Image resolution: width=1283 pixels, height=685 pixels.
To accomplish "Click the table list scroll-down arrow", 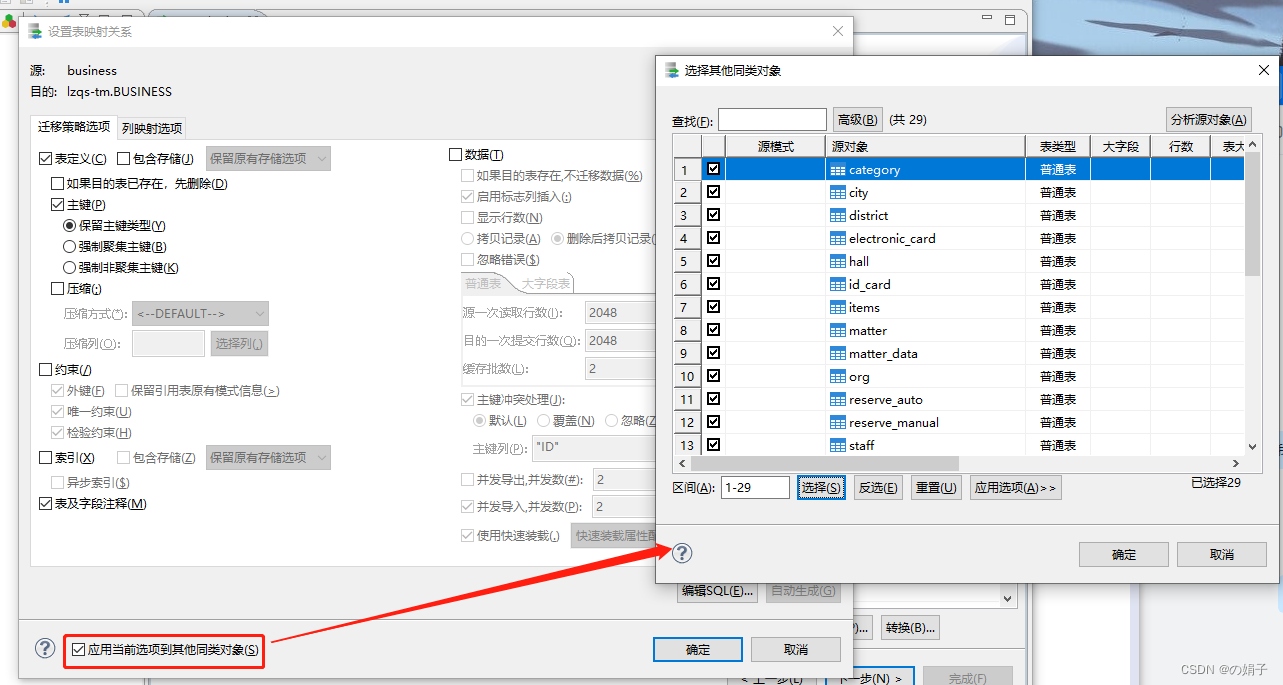I will 1253,447.
